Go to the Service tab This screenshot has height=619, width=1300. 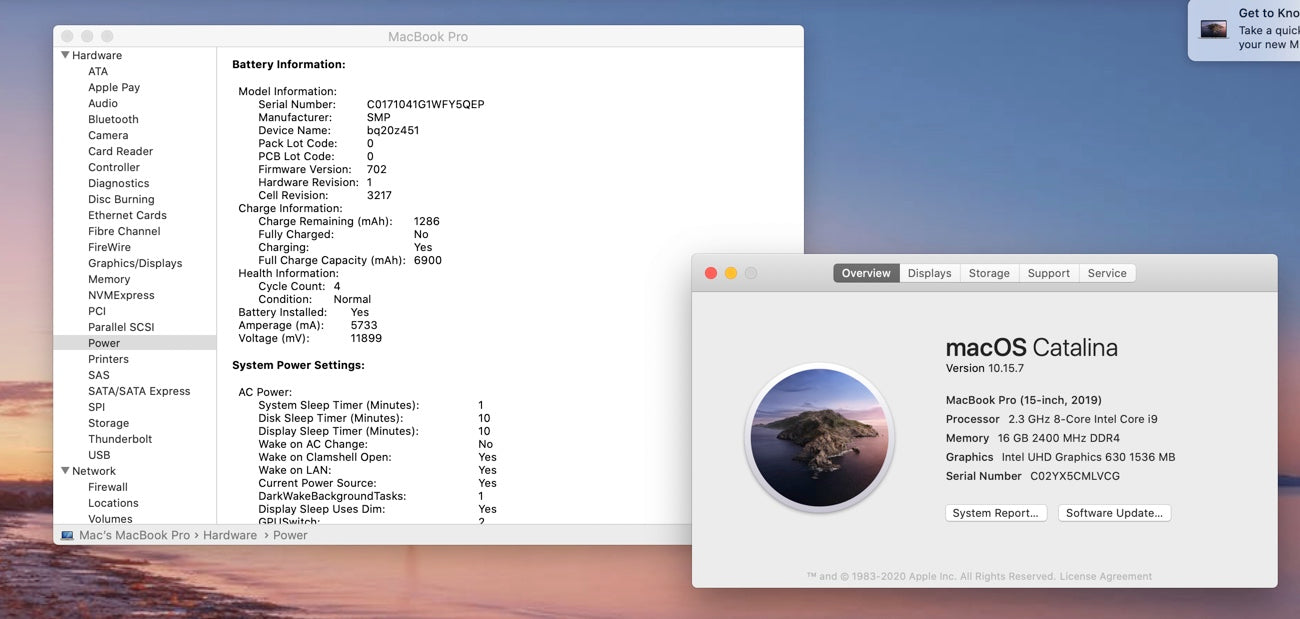pyautogui.click(x=1106, y=273)
